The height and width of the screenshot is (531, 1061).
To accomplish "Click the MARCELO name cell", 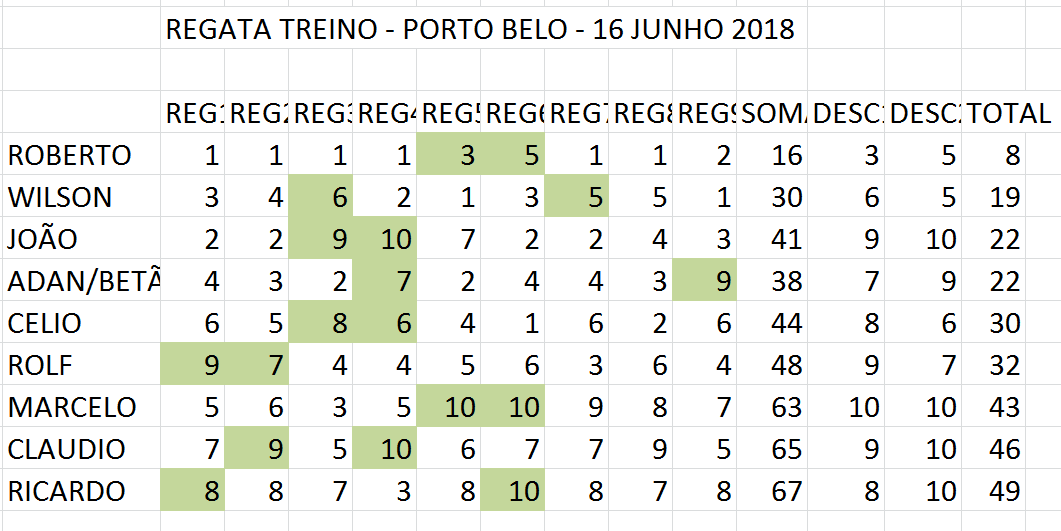I will click(x=72, y=408).
